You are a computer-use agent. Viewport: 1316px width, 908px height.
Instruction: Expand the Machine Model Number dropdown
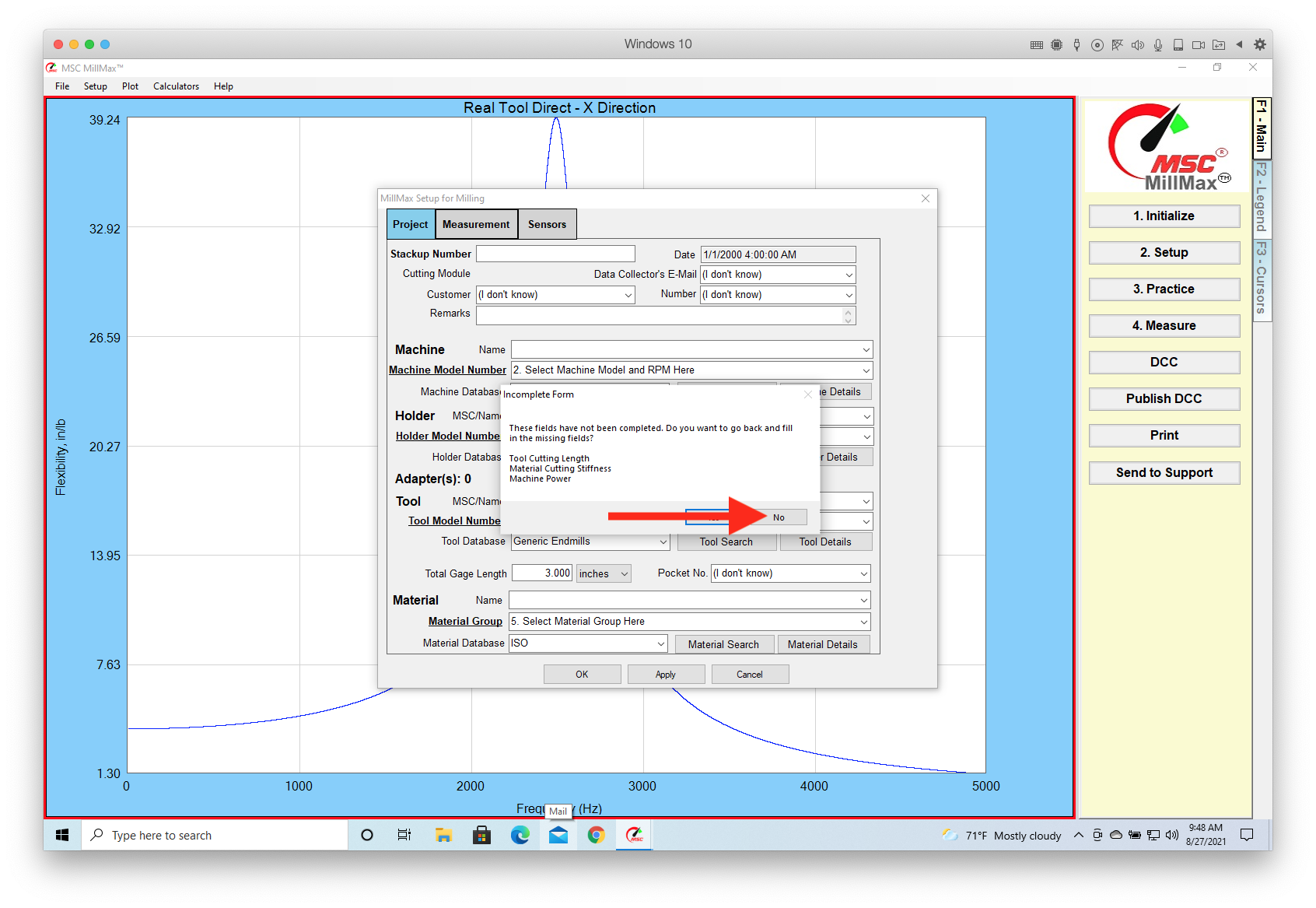point(866,370)
